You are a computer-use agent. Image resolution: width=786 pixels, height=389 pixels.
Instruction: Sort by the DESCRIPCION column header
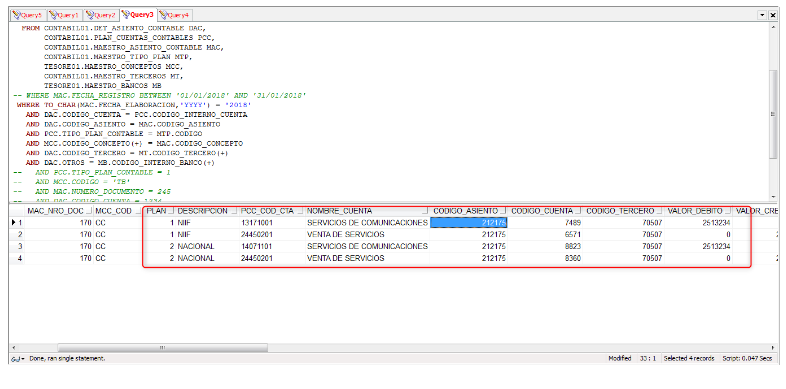(x=206, y=211)
